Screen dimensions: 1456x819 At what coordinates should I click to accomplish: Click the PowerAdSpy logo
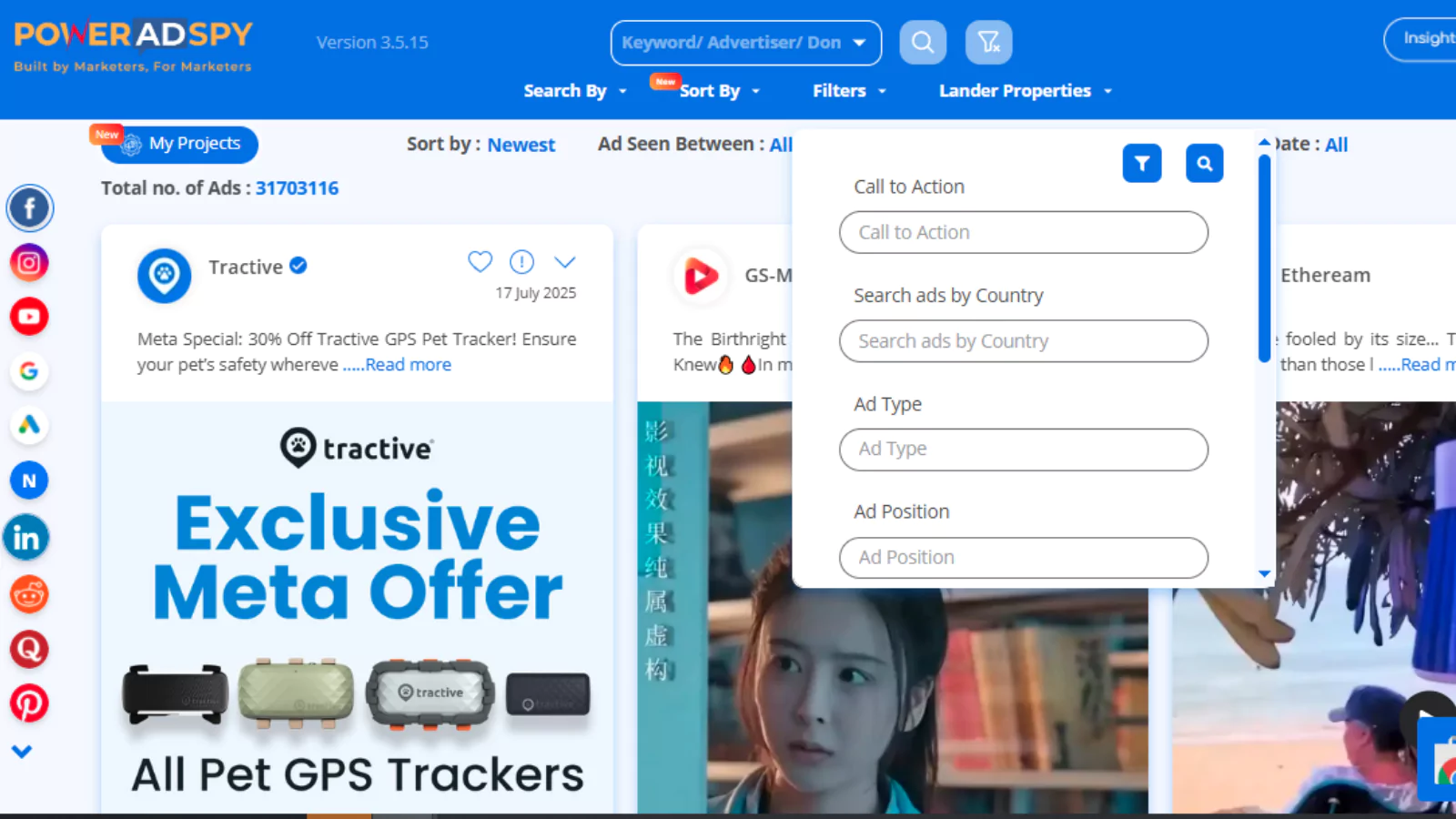click(x=133, y=46)
